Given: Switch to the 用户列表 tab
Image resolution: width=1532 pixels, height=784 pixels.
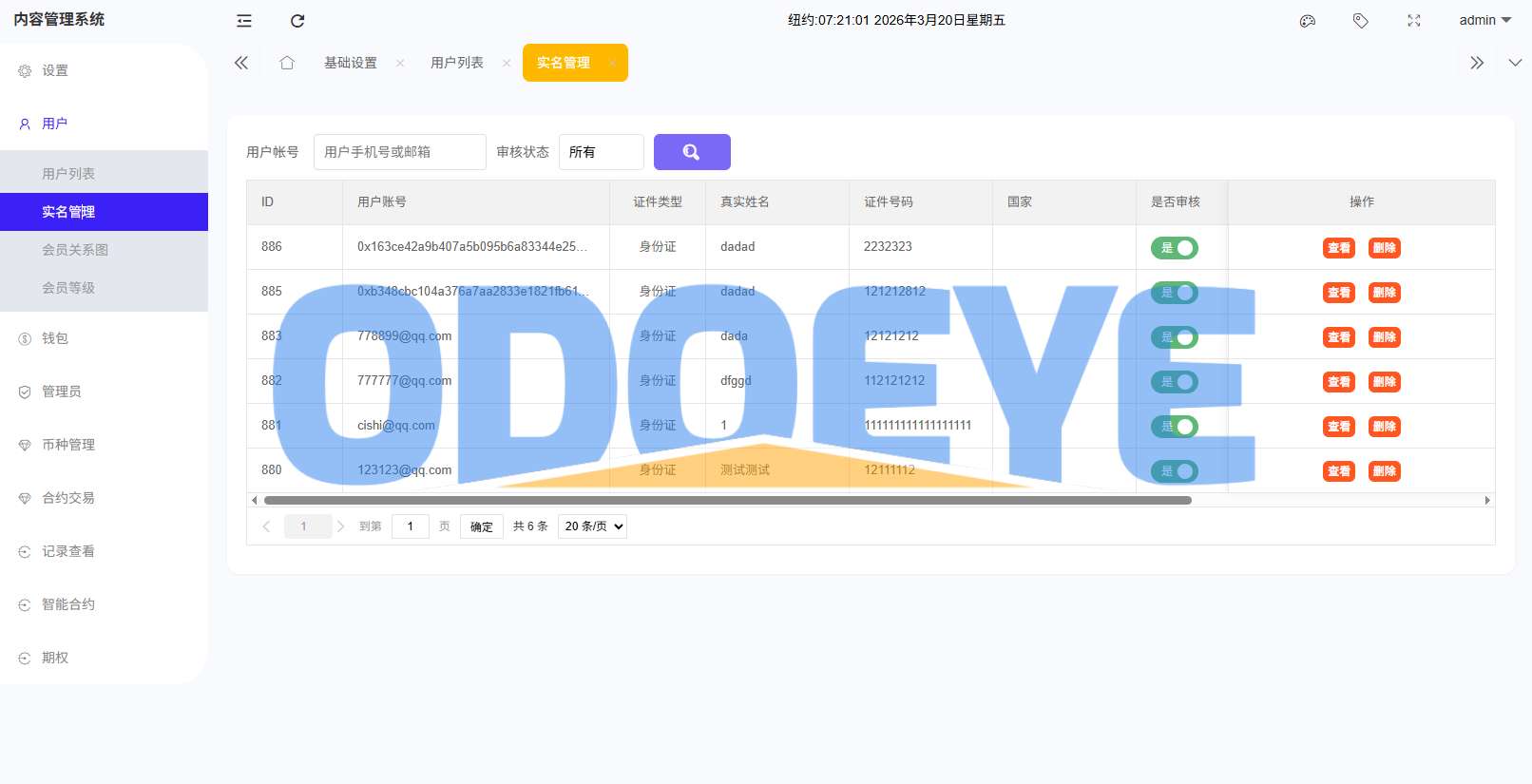Looking at the screenshot, I should click(457, 63).
